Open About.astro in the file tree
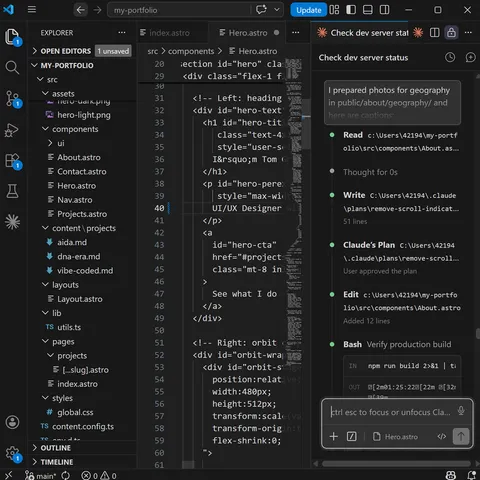The image size is (480, 480). [x=83, y=157]
